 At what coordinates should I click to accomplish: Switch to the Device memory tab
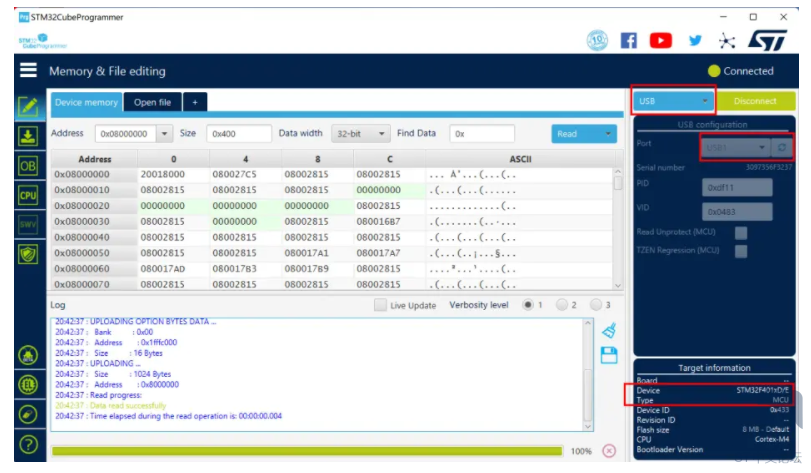(x=86, y=102)
